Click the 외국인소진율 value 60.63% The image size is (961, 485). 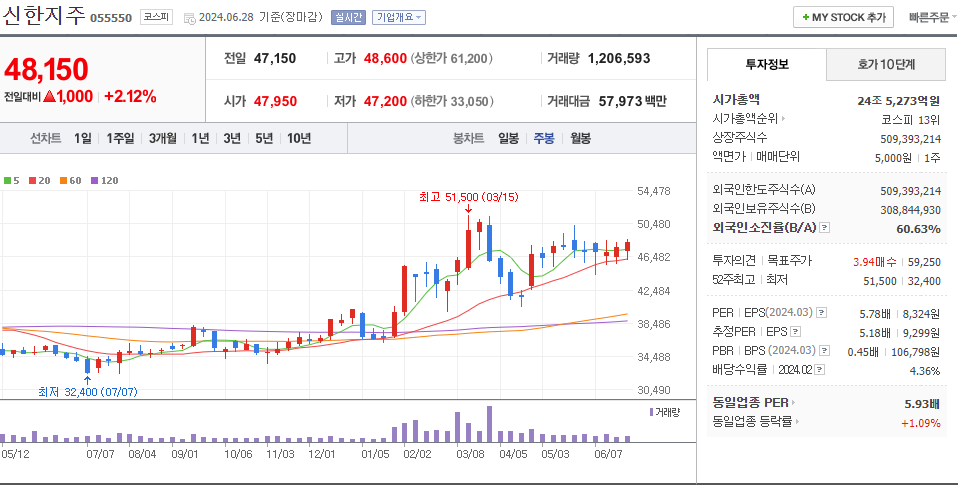918,229
